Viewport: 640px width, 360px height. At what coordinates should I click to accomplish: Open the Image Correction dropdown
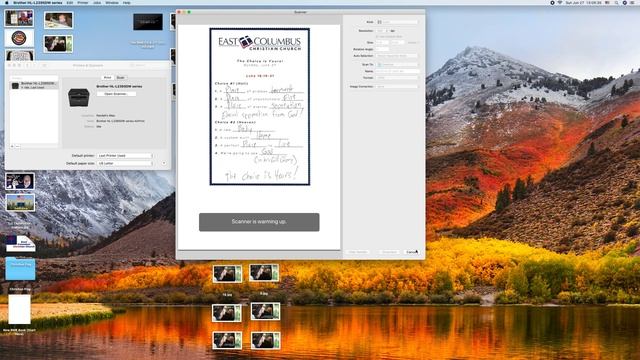pos(397,87)
